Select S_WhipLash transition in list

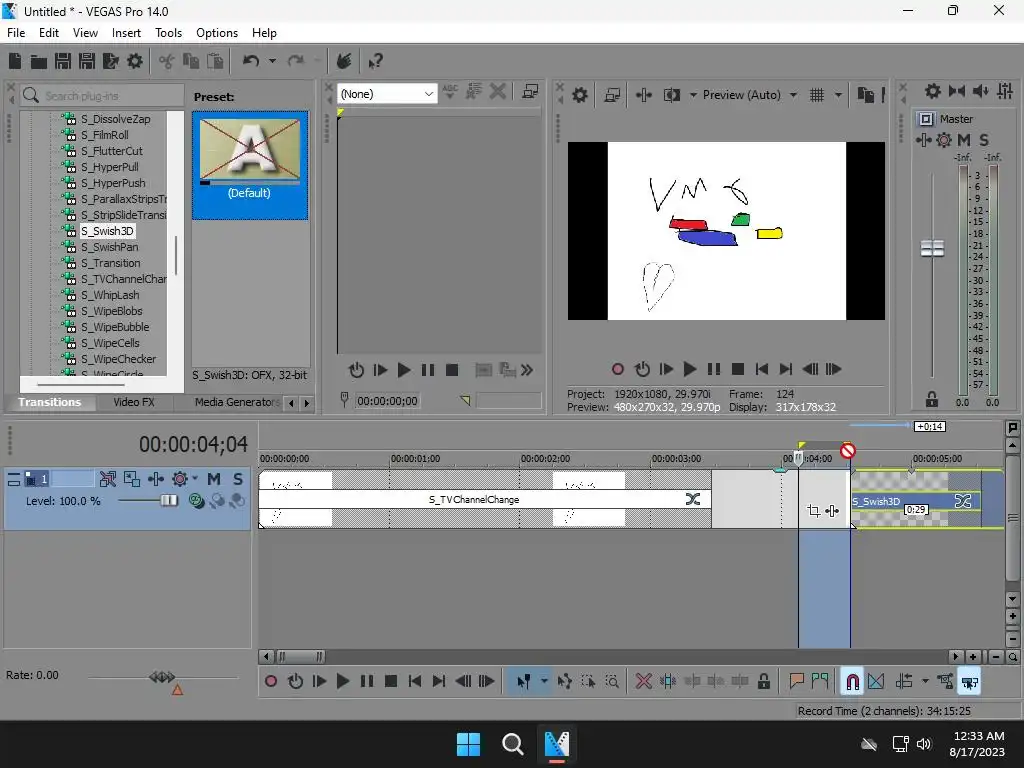(110, 295)
